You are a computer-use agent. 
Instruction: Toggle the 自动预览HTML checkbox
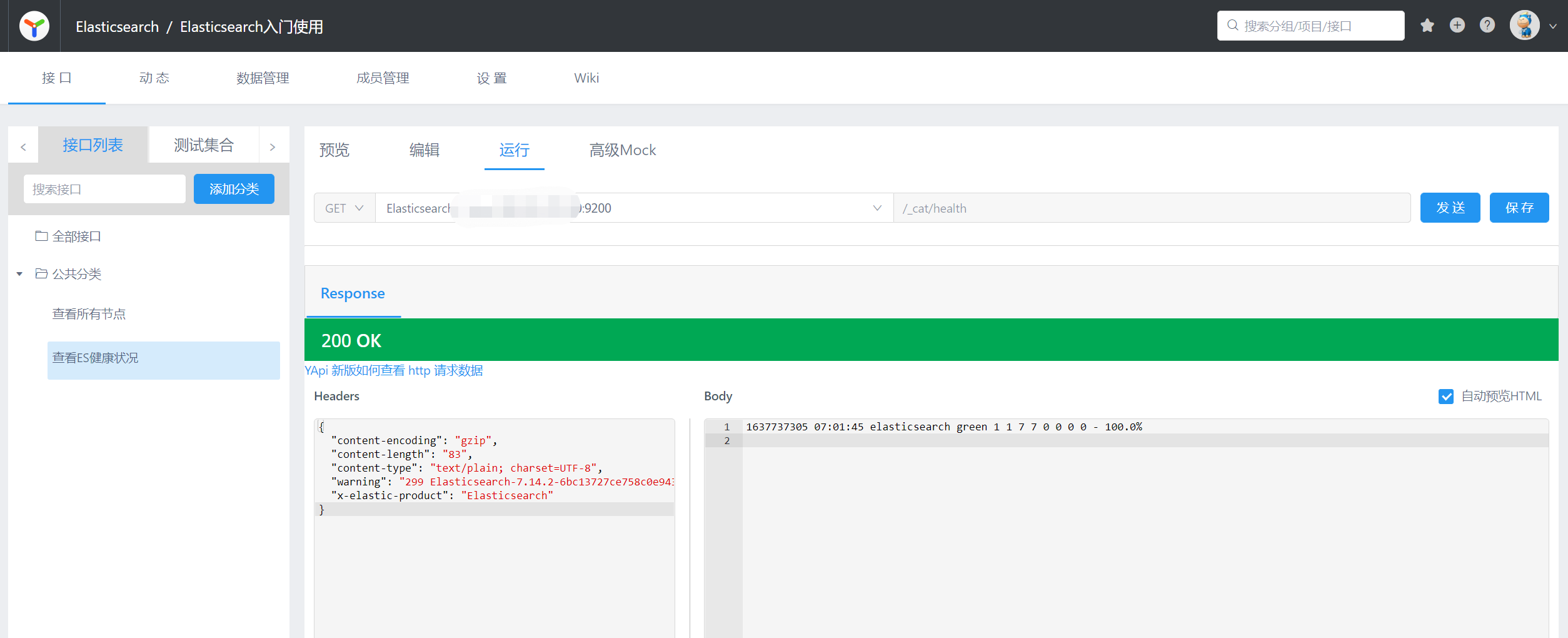1446,397
